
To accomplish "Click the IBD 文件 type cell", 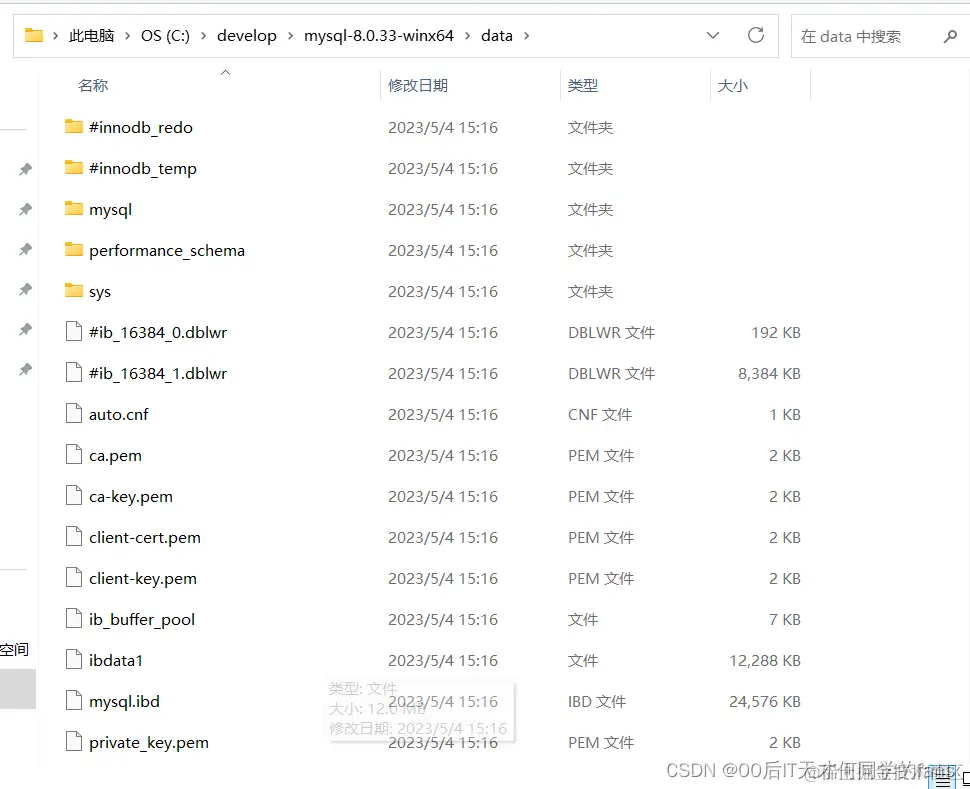I will [x=597, y=701].
